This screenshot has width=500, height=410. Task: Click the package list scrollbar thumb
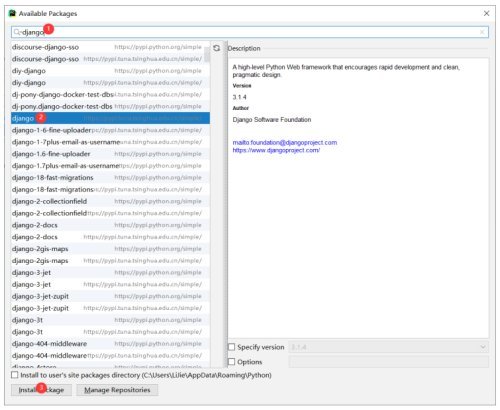coord(207,55)
